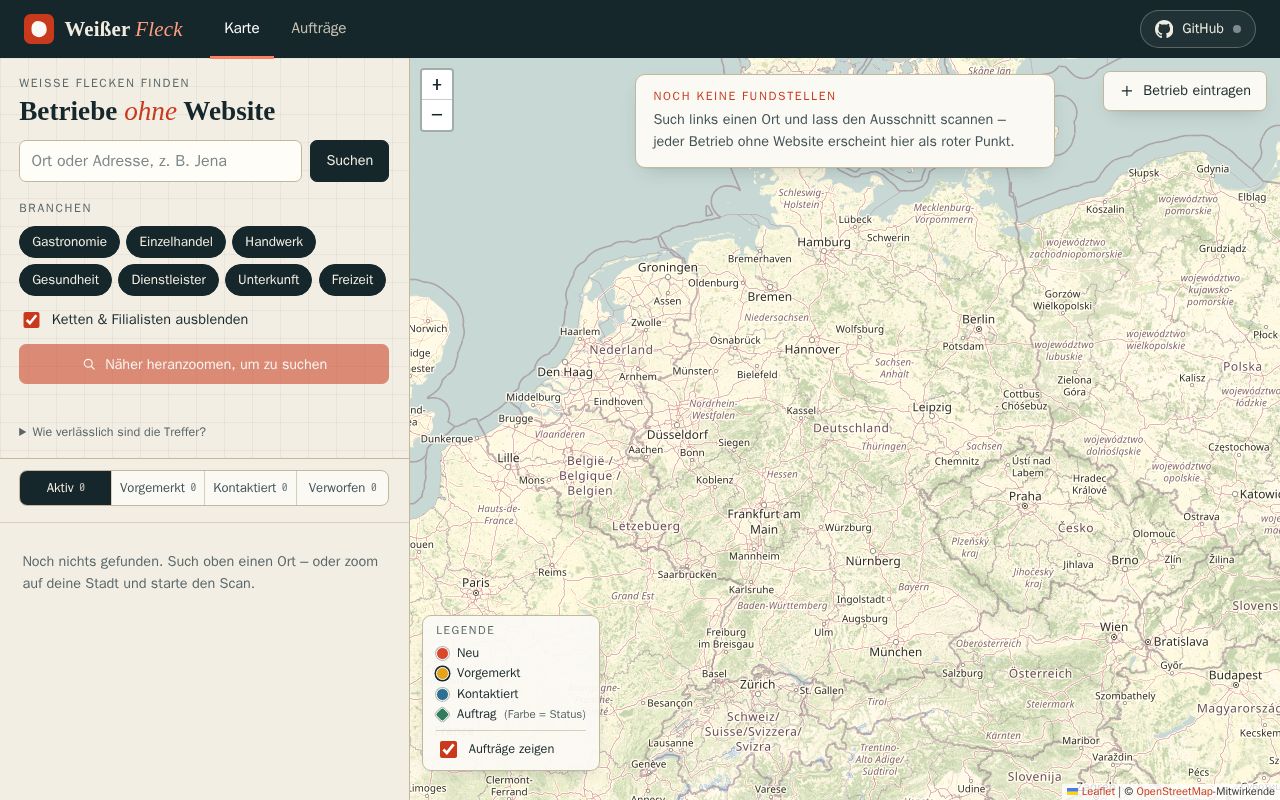Click the Berlin label on the map
Image resolution: width=1280 pixels, height=800 pixels.
click(978, 319)
